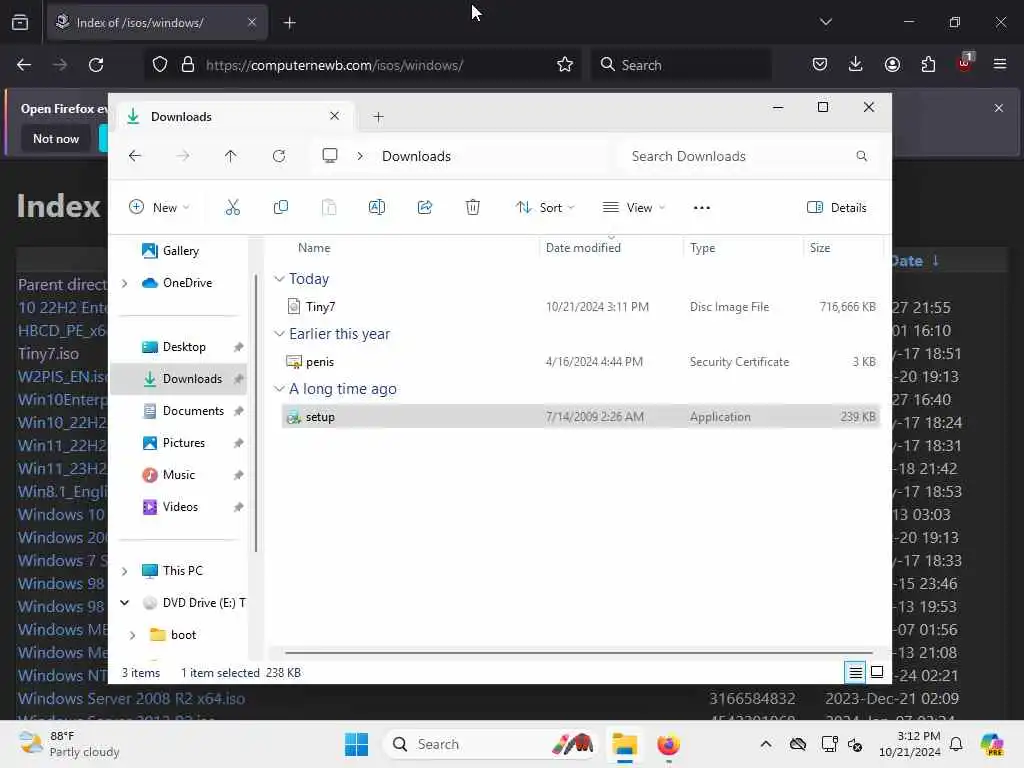Click the Save to Pocket icon
1024x768 pixels.
tap(820, 64)
